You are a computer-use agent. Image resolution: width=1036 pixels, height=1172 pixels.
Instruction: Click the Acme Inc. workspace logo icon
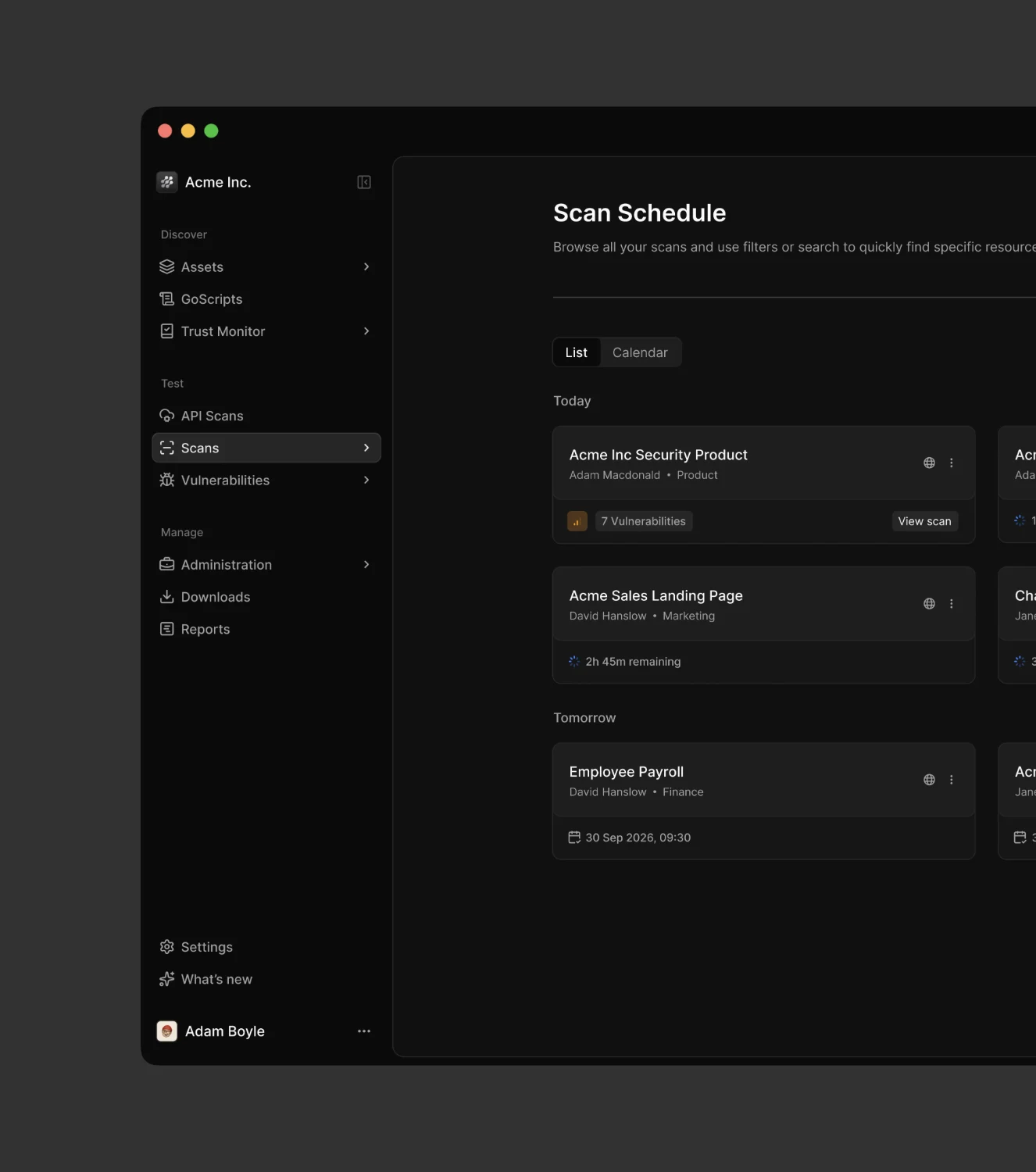click(x=167, y=182)
